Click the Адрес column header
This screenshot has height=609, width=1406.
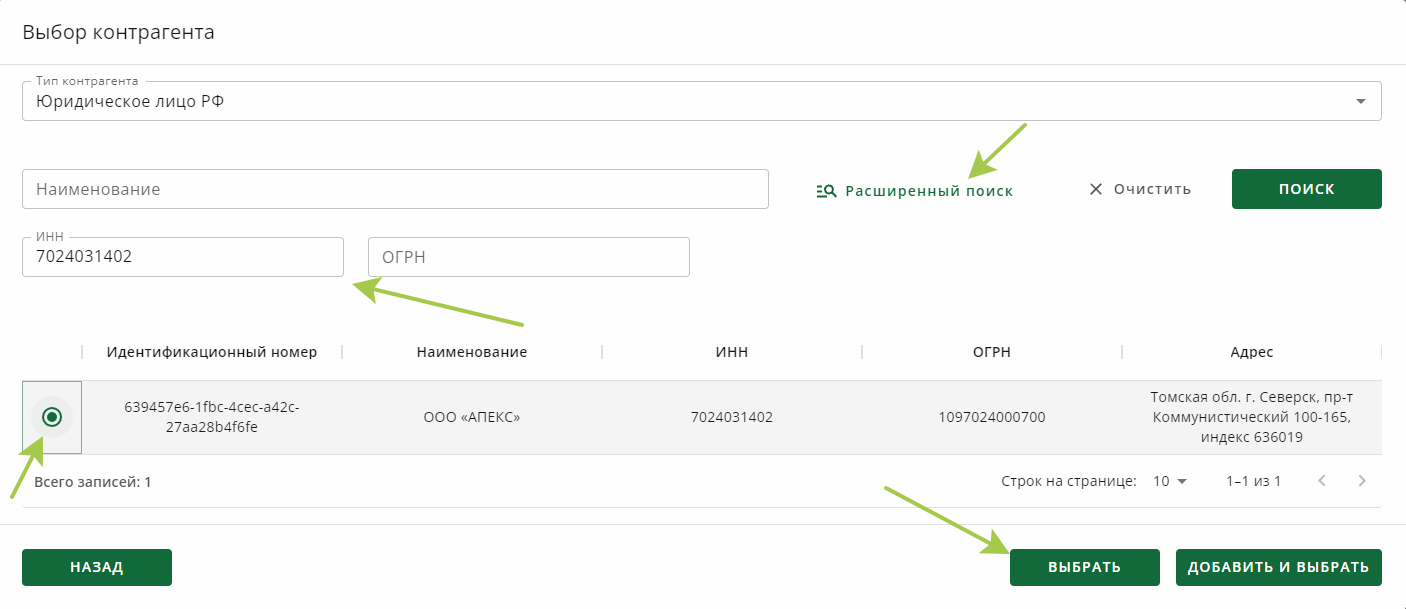(x=1252, y=352)
